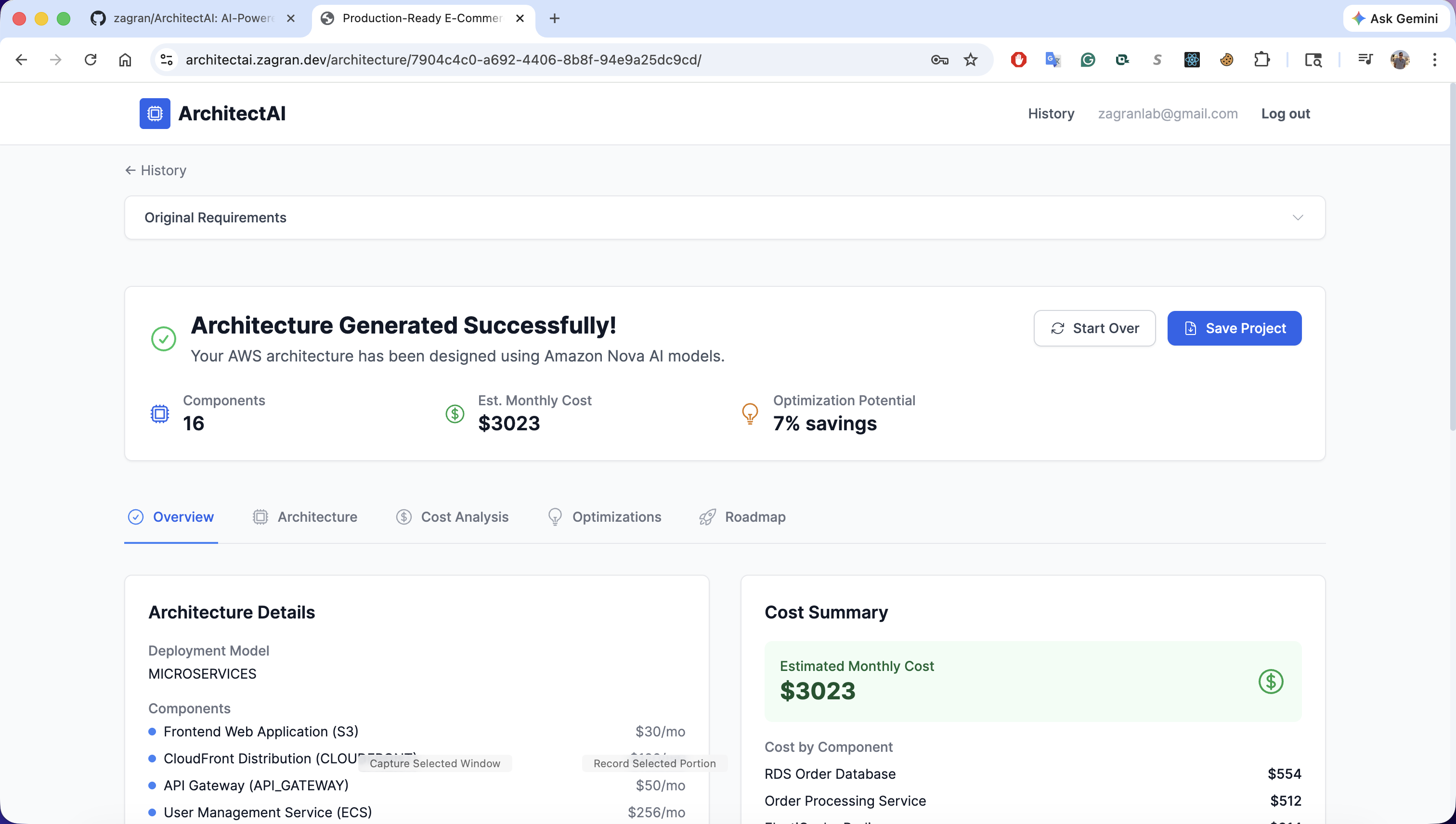Click the ArchitectAI logo icon
Viewport: 1456px width, 824px height.
[155, 114]
